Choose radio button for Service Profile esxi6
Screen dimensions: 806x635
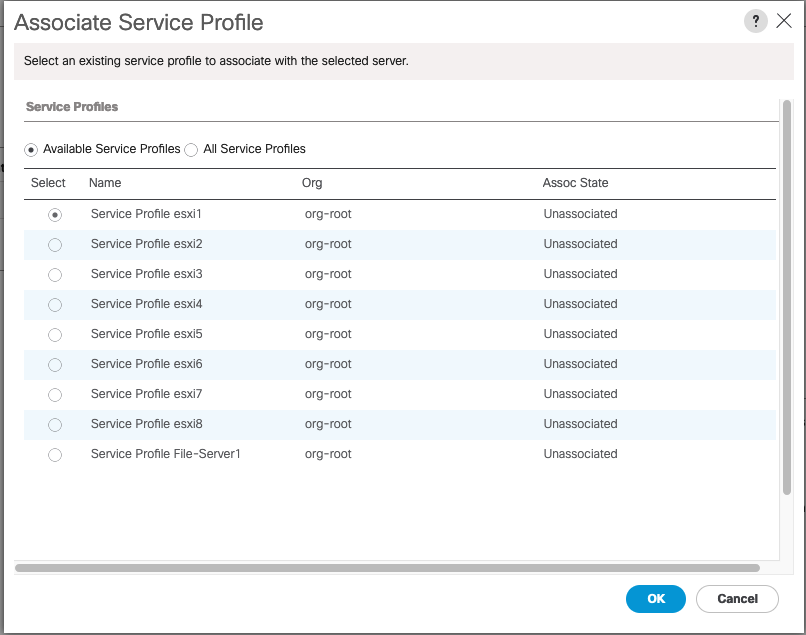point(55,365)
